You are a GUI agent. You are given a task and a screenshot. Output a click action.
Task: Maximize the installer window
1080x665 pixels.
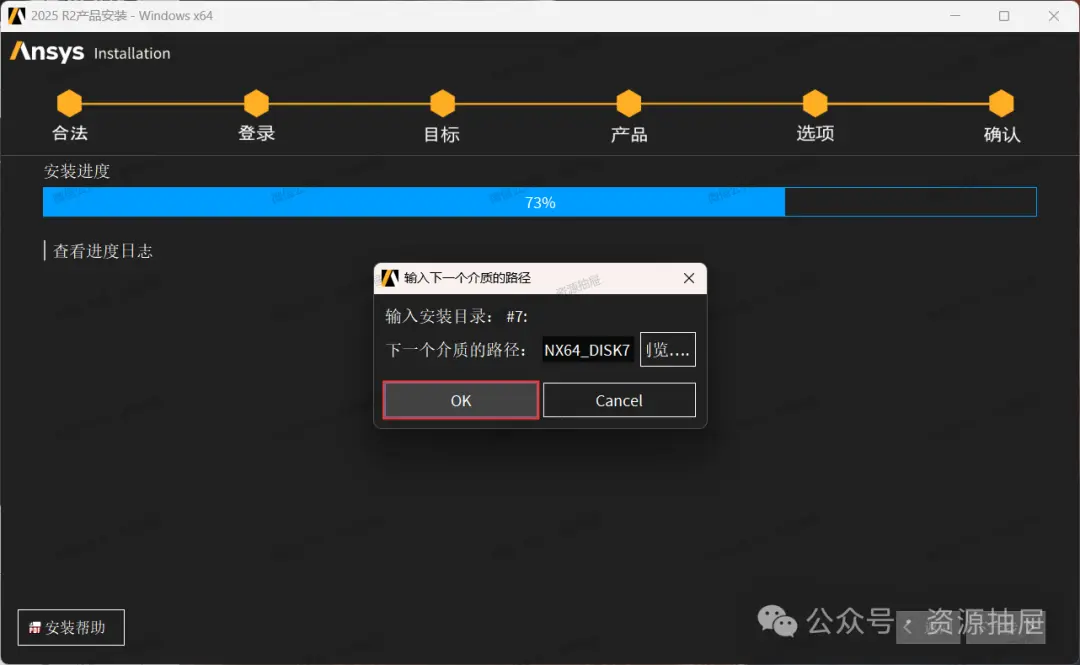pos(1004,16)
